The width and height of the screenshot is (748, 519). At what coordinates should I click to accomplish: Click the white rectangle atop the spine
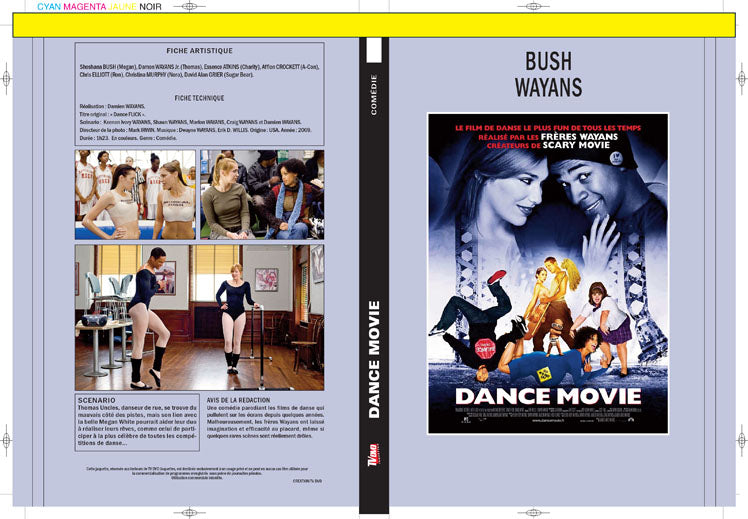click(x=374, y=50)
